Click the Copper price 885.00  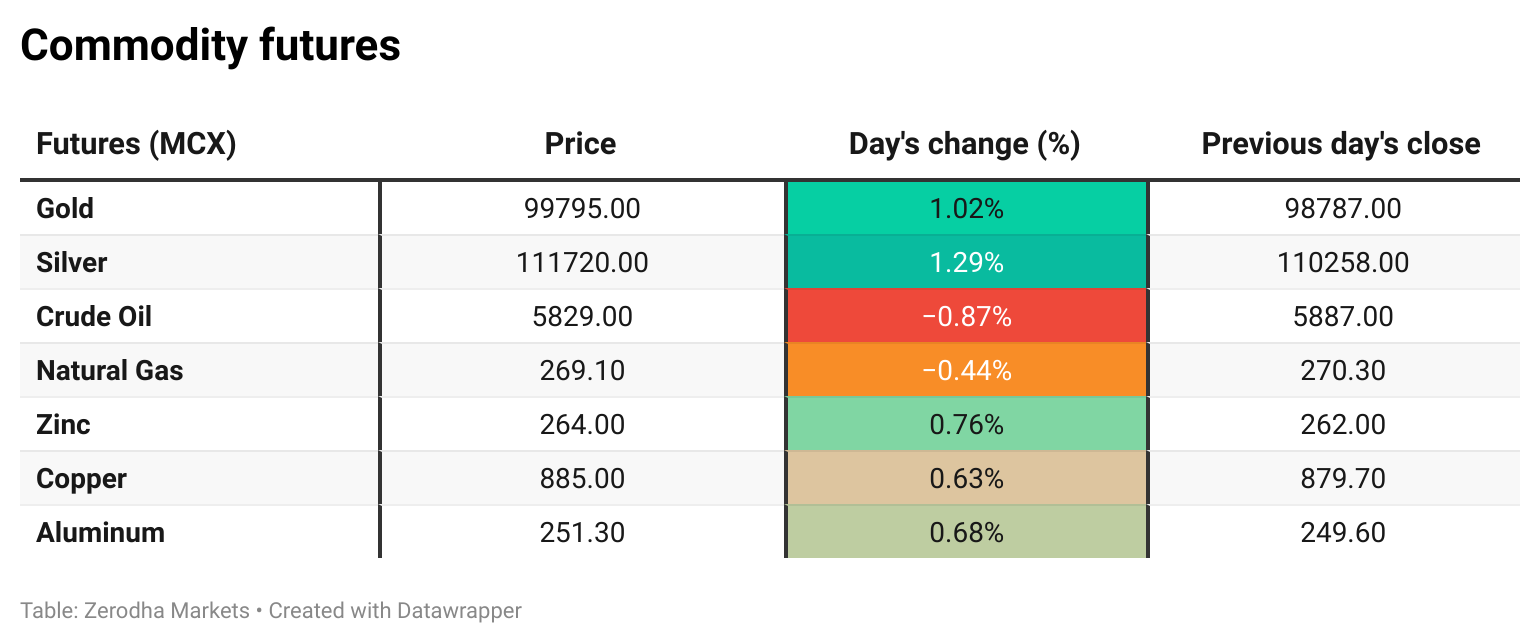pyautogui.click(x=582, y=479)
